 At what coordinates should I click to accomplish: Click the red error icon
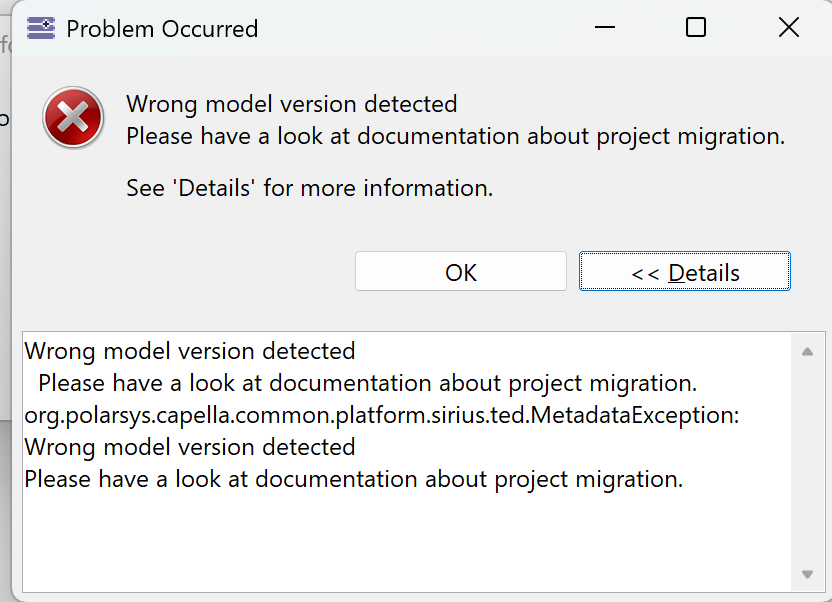(x=73, y=117)
